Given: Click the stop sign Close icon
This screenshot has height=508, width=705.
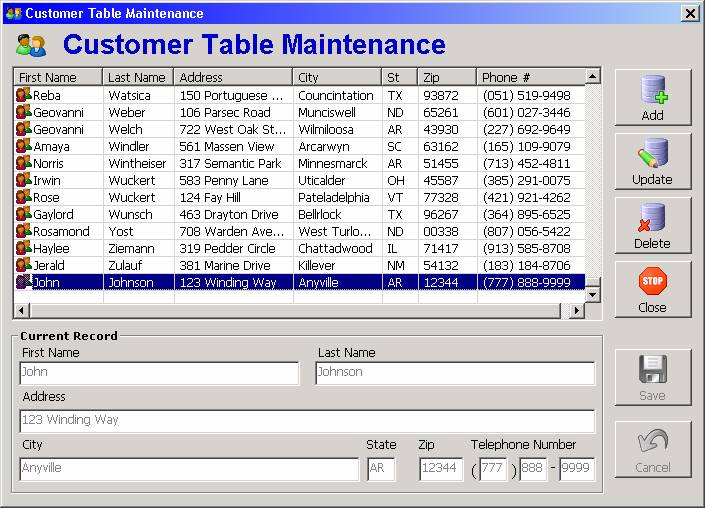Looking at the screenshot, I should coord(652,282).
